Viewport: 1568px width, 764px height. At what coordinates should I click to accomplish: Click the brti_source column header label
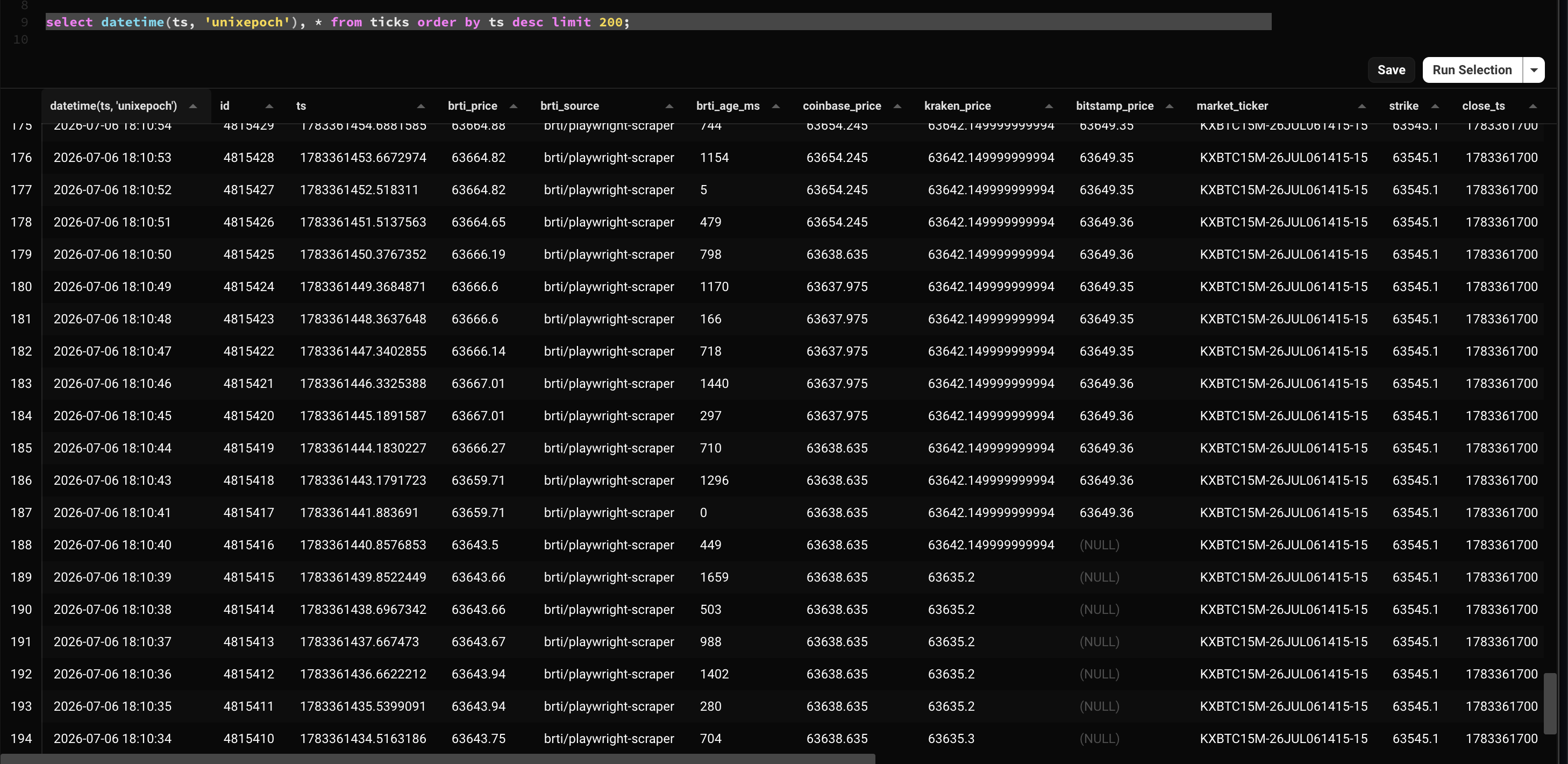pos(570,106)
